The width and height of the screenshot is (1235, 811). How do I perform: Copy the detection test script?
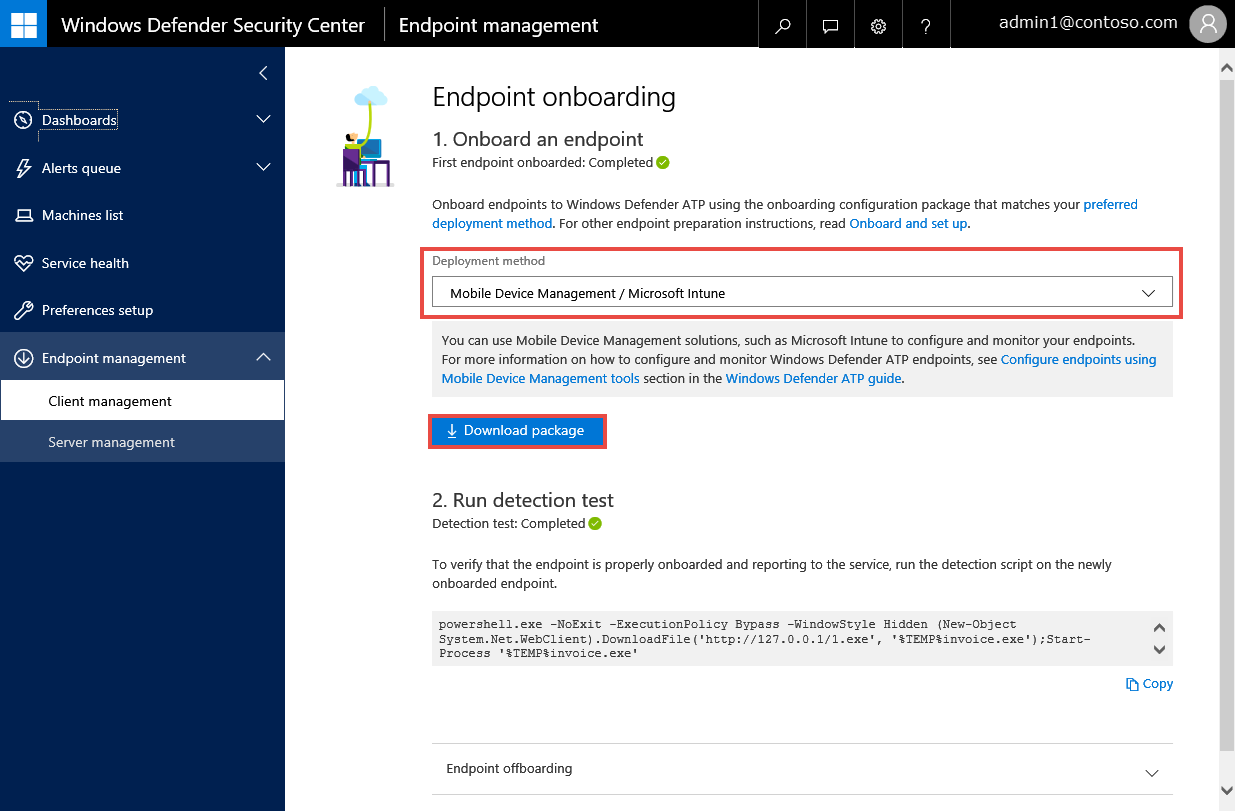tap(1149, 684)
